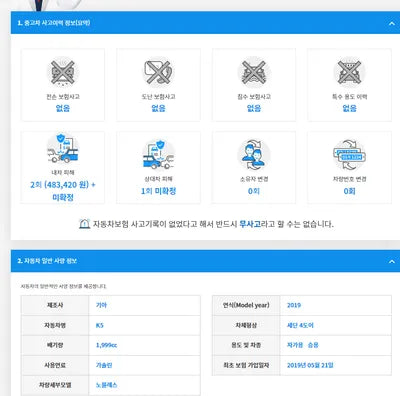
Task: Open the 2회 (483,420 원) damage details
Action: click(63, 191)
